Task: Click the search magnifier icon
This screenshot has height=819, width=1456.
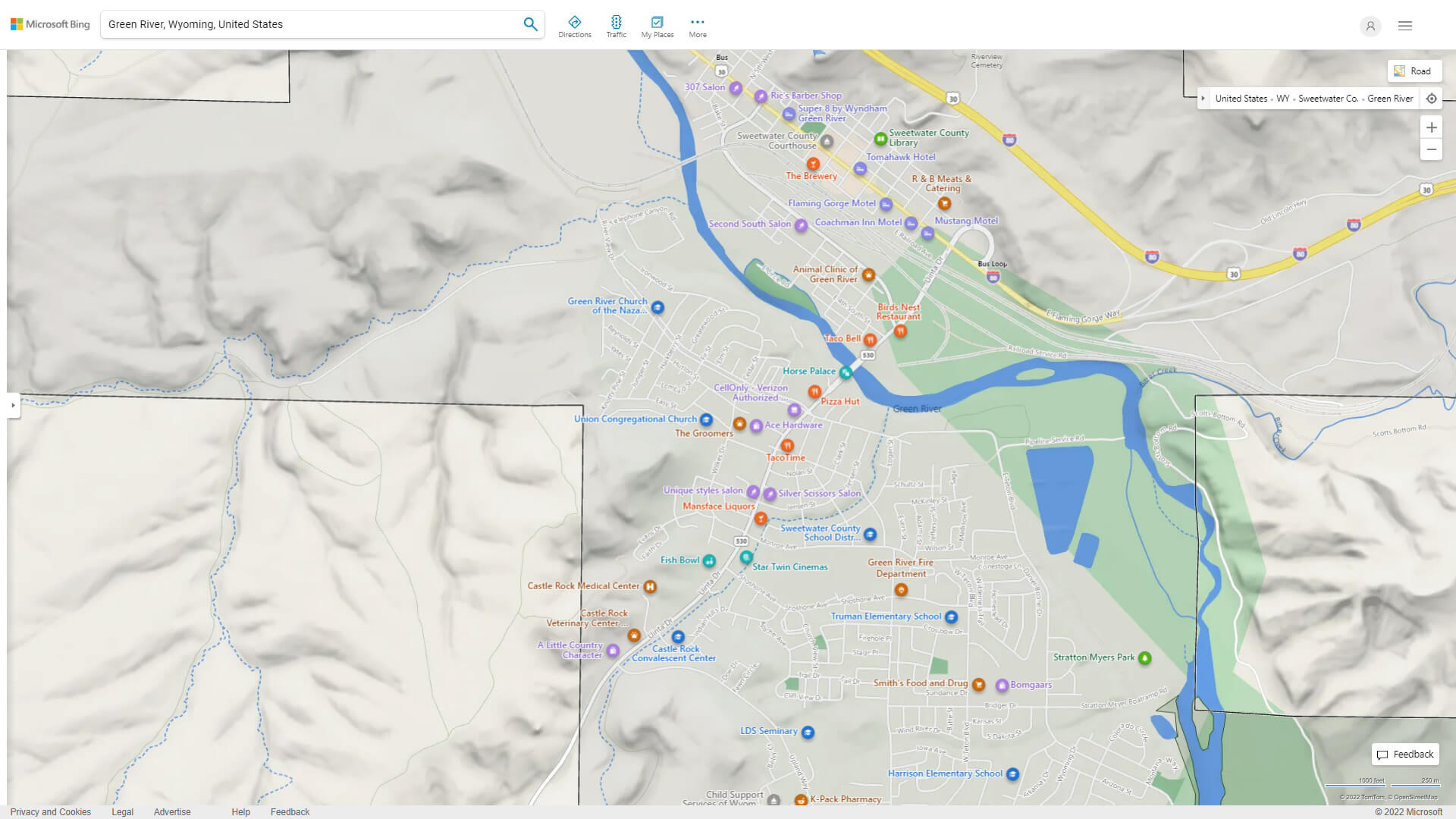Action: click(530, 24)
